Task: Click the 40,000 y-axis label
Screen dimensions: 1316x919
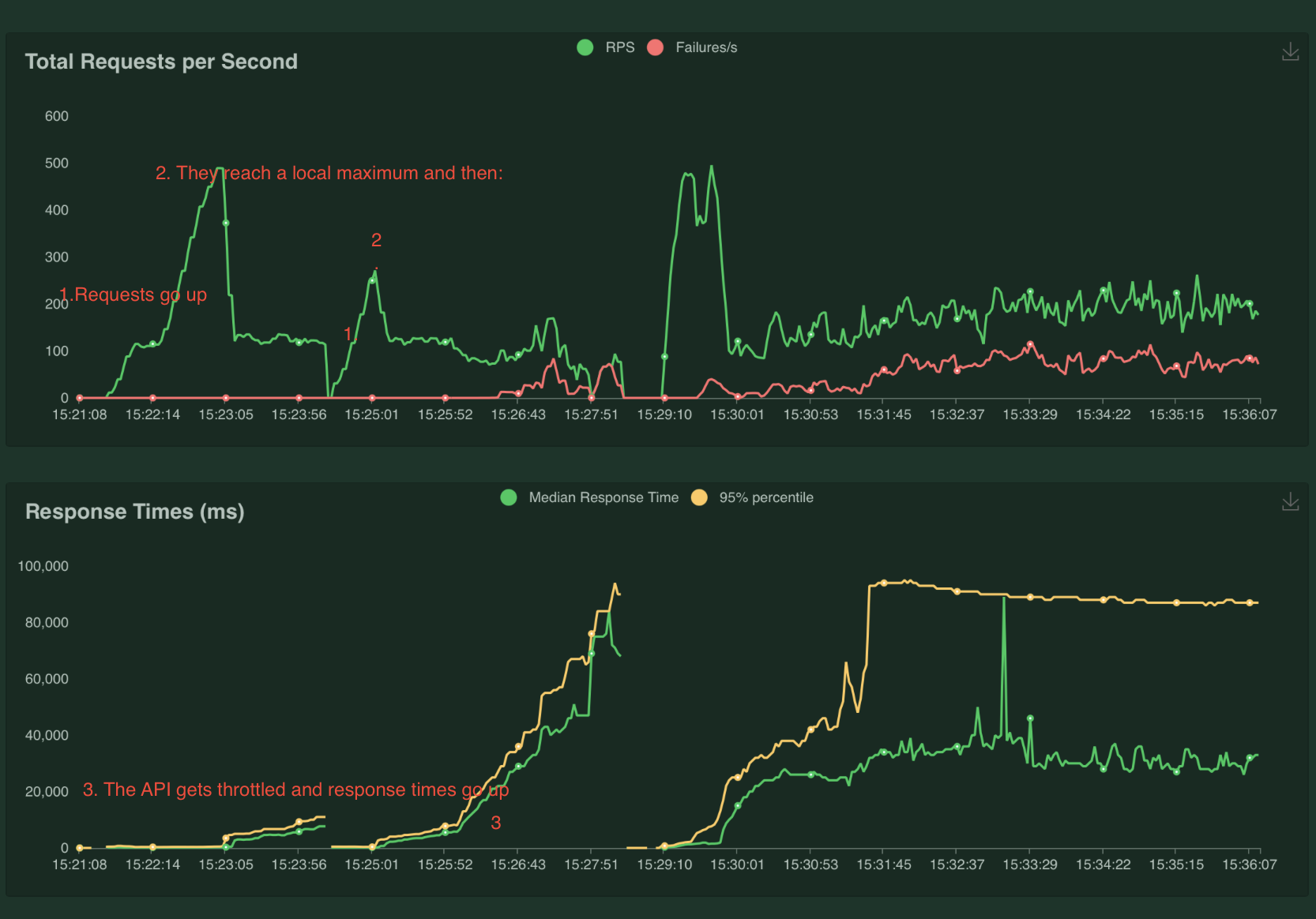Action: (47, 735)
